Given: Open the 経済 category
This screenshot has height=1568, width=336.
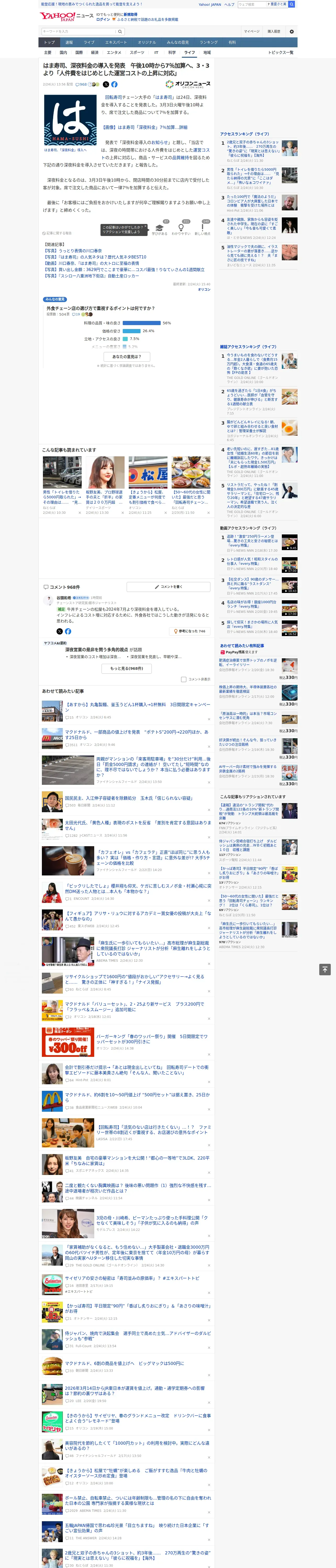Looking at the screenshot, I should pyautogui.click(x=94, y=52).
